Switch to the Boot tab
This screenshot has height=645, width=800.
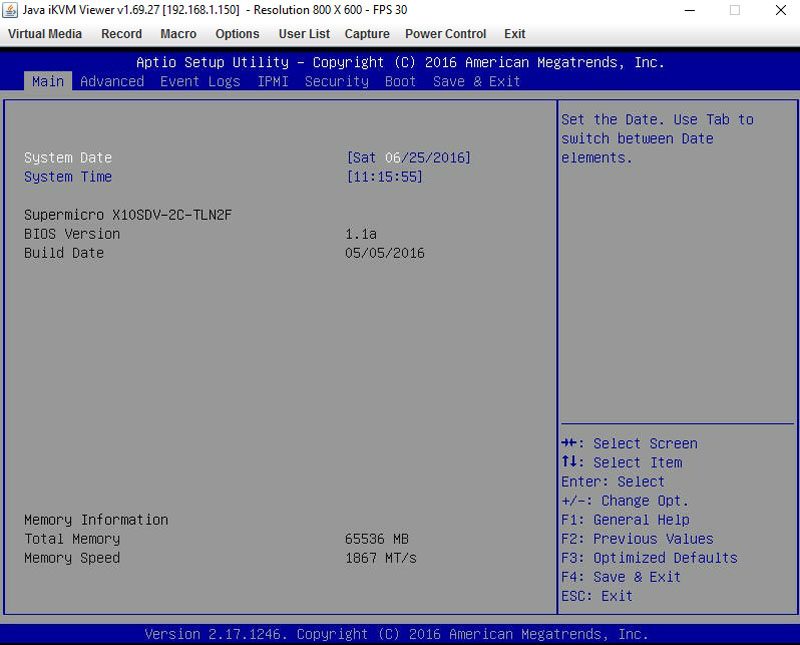coord(401,81)
